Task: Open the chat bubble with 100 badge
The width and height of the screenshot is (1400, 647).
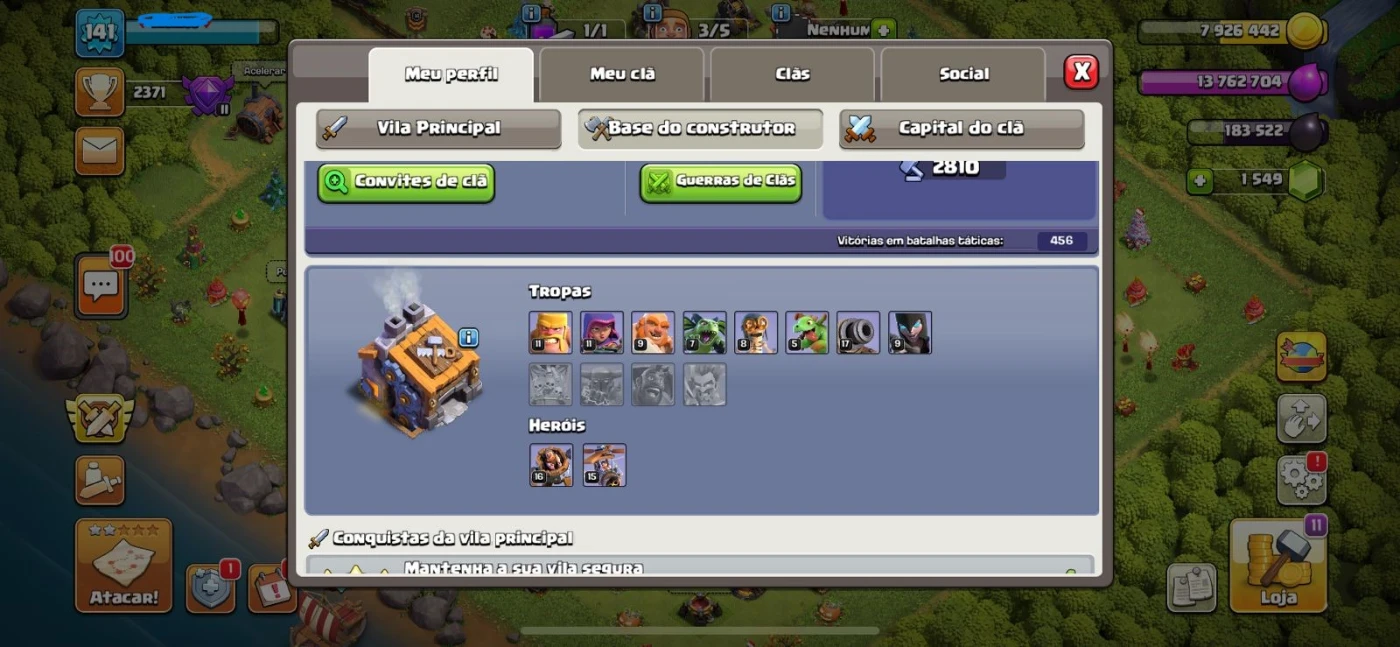Action: [x=101, y=287]
